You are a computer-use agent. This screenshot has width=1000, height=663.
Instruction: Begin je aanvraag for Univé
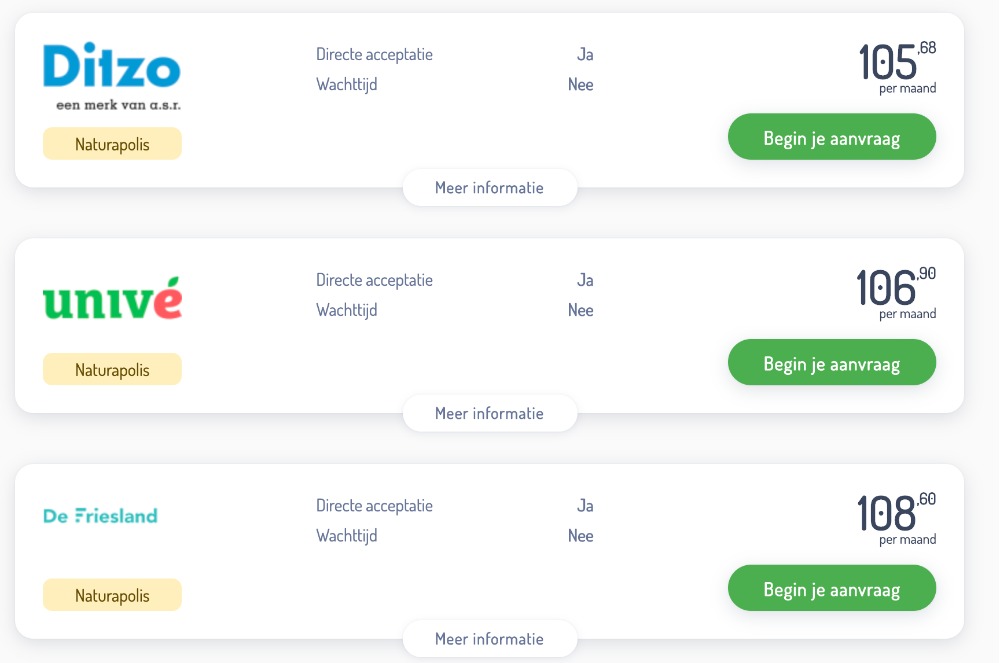[832, 363]
